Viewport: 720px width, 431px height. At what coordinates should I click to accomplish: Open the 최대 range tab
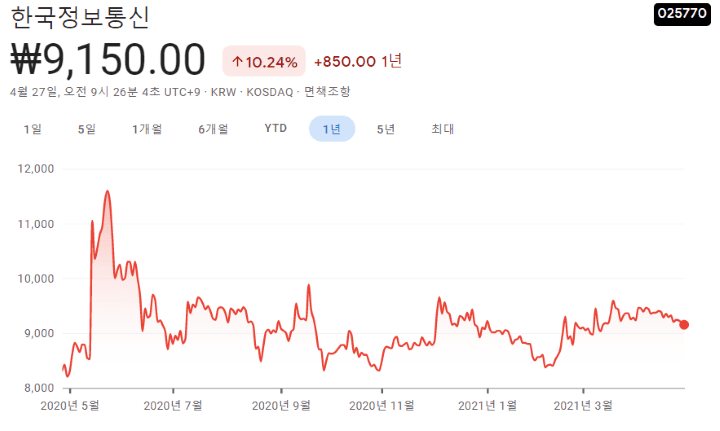tap(443, 129)
